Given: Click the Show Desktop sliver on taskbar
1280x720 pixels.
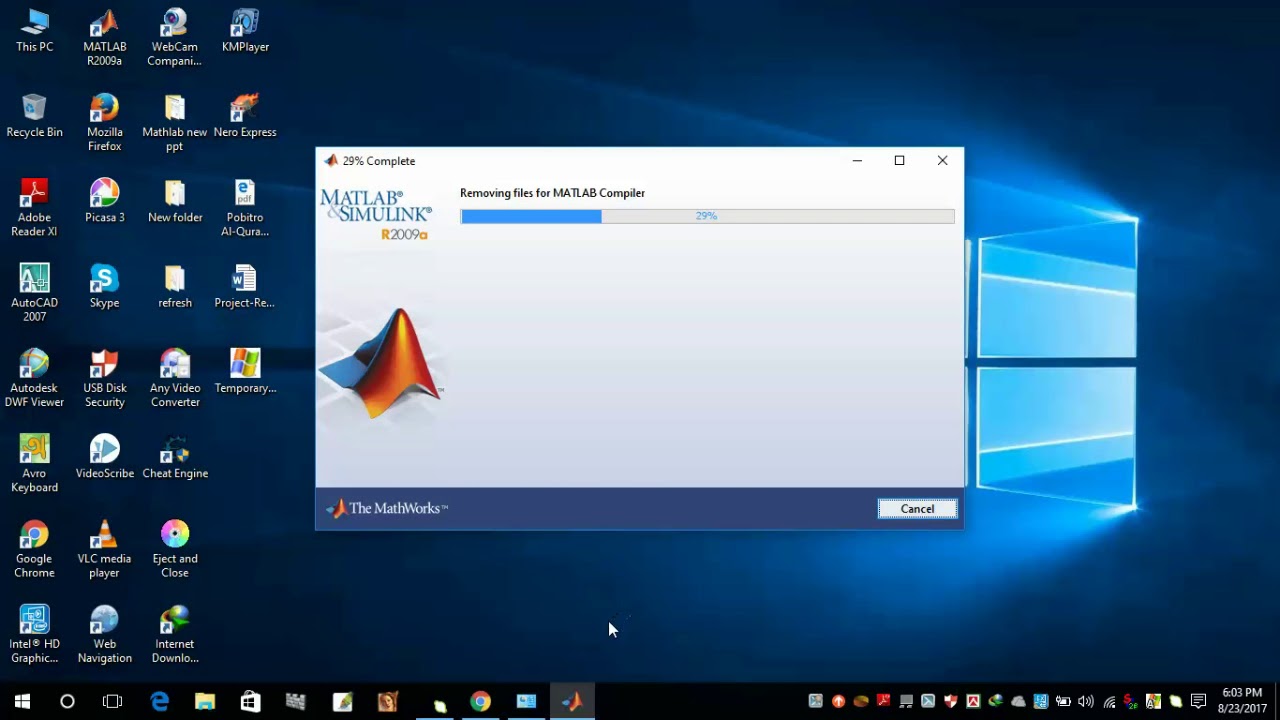Looking at the screenshot, I should pos(1277,702).
